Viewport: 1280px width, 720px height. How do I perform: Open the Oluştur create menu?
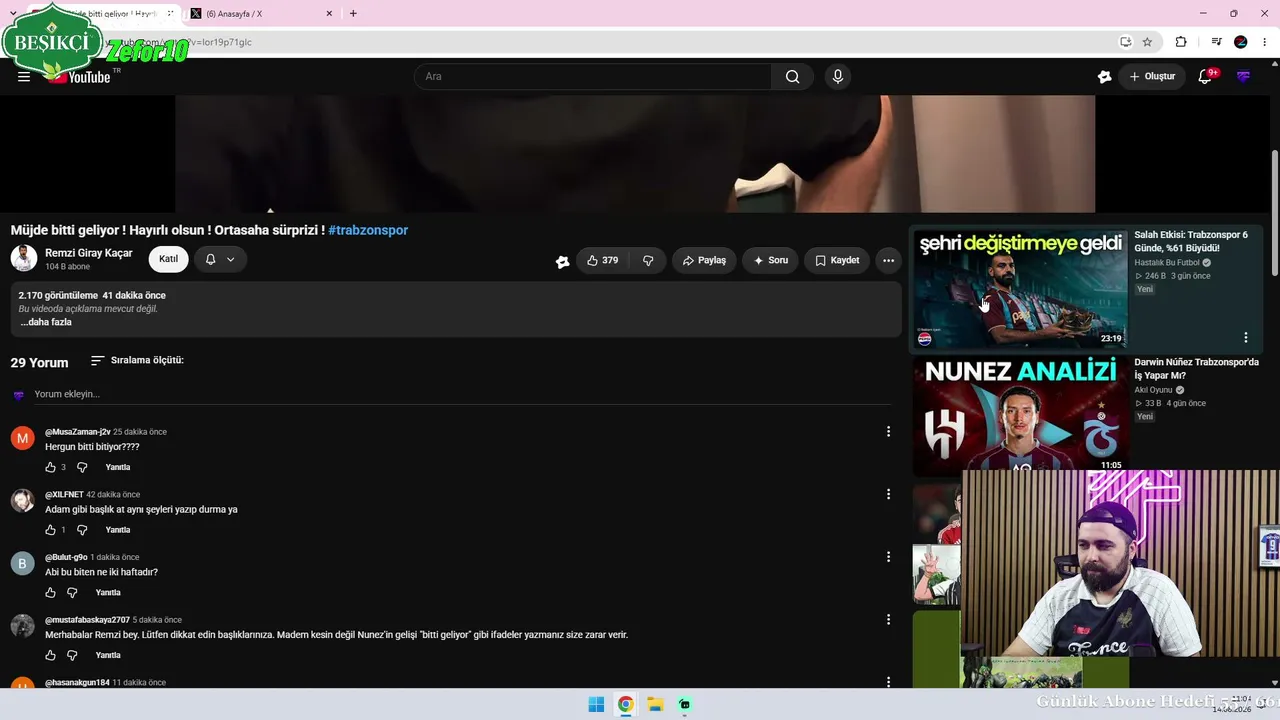(x=1152, y=77)
